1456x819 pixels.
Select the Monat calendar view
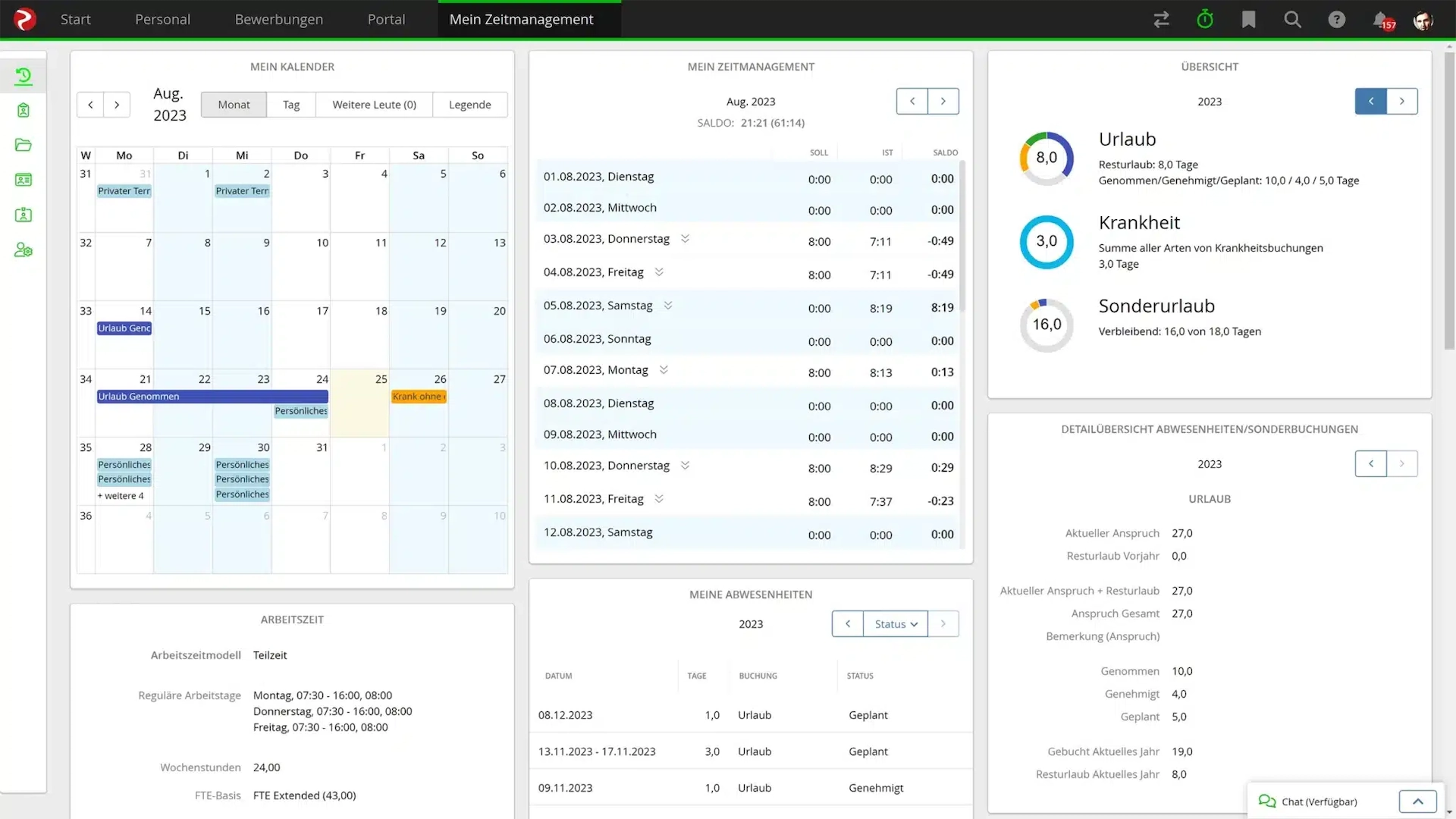coord(234,105)
